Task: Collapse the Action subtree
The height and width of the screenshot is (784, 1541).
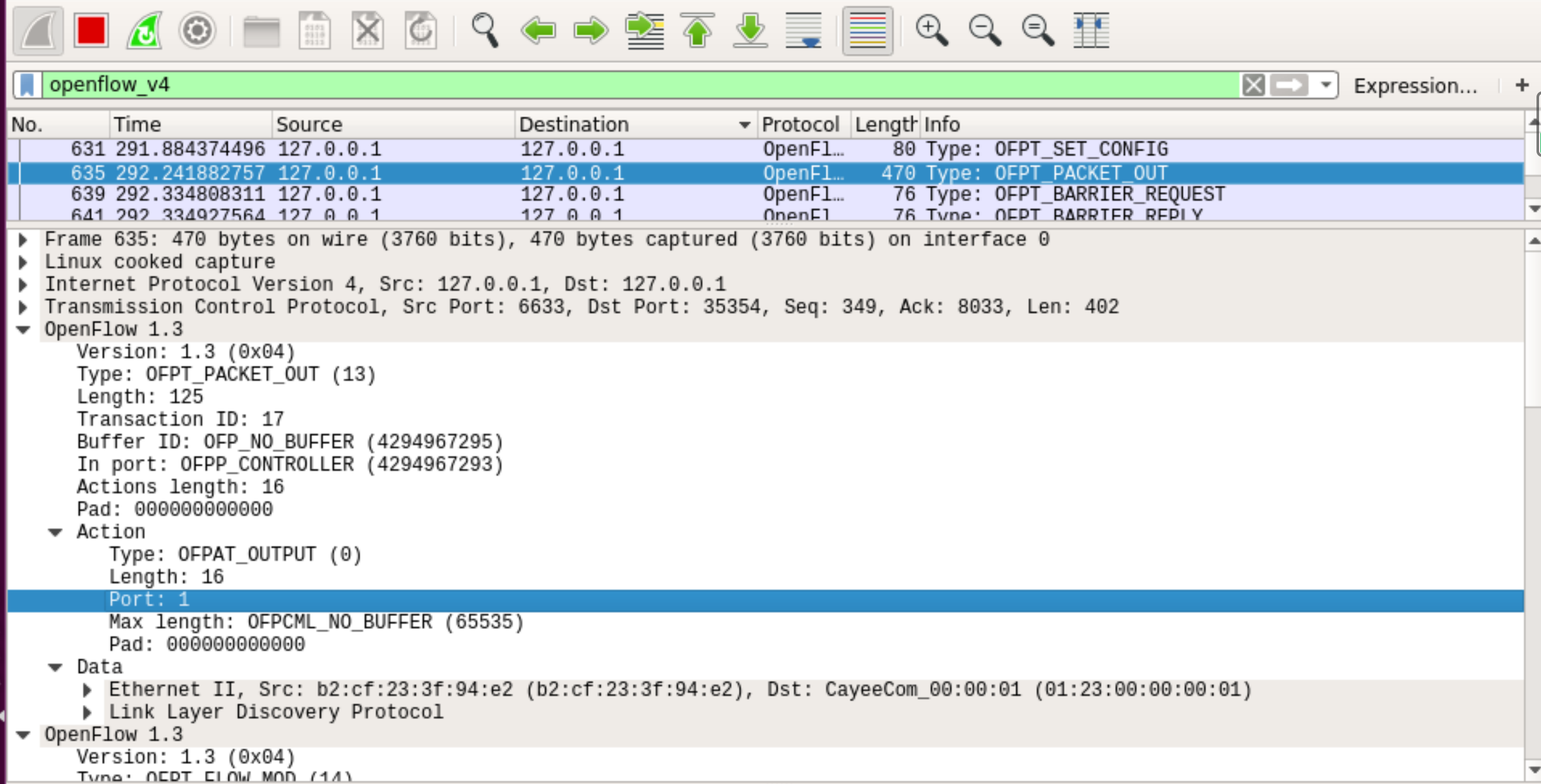Action: click(55, 533)
